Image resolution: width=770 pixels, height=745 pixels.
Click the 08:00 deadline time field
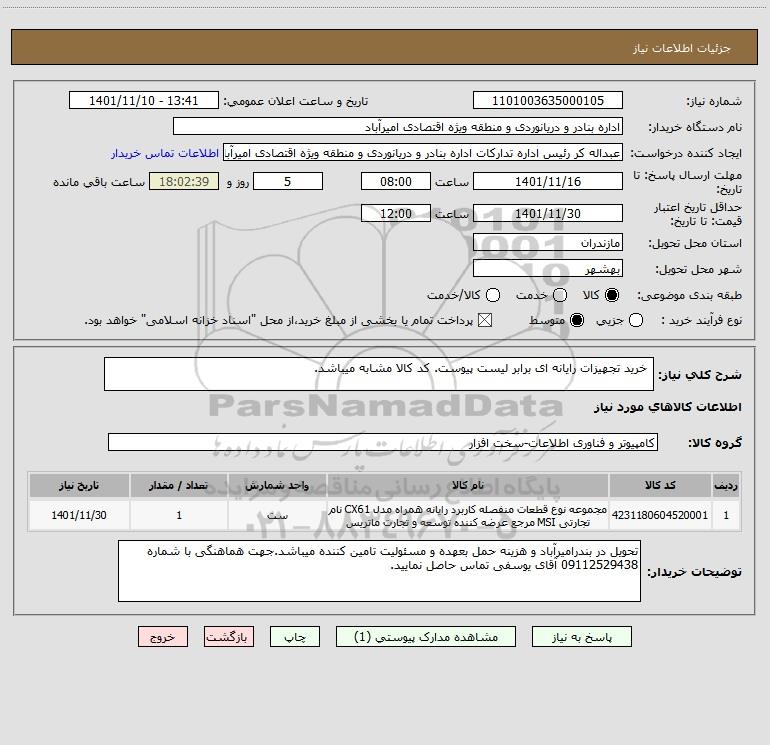(395, 181)
